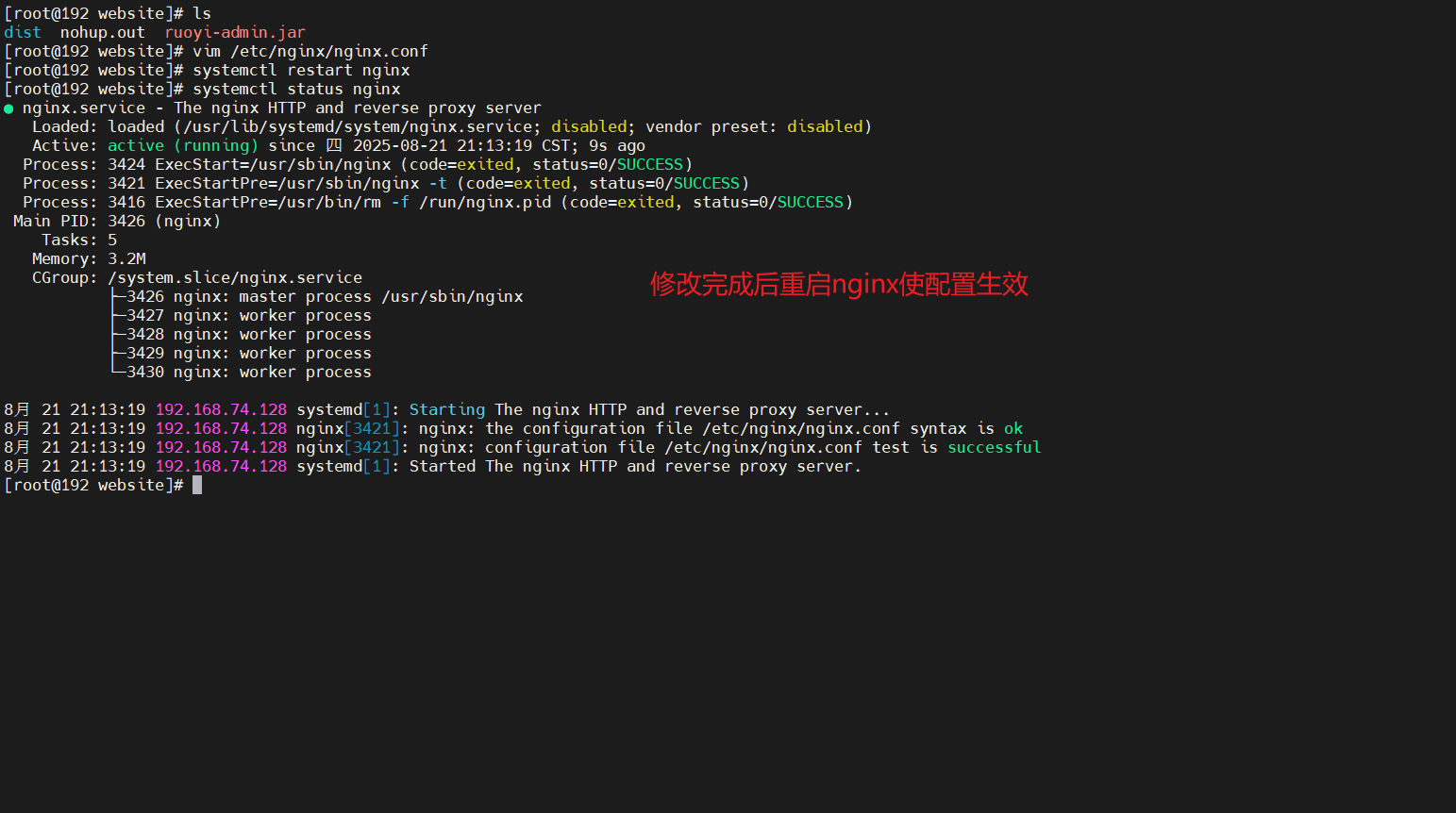Viewport: 1456px width, 813px height.
Task: Click the CGroup '/system.slice/nginx.service' path
Action: point(235,277)
